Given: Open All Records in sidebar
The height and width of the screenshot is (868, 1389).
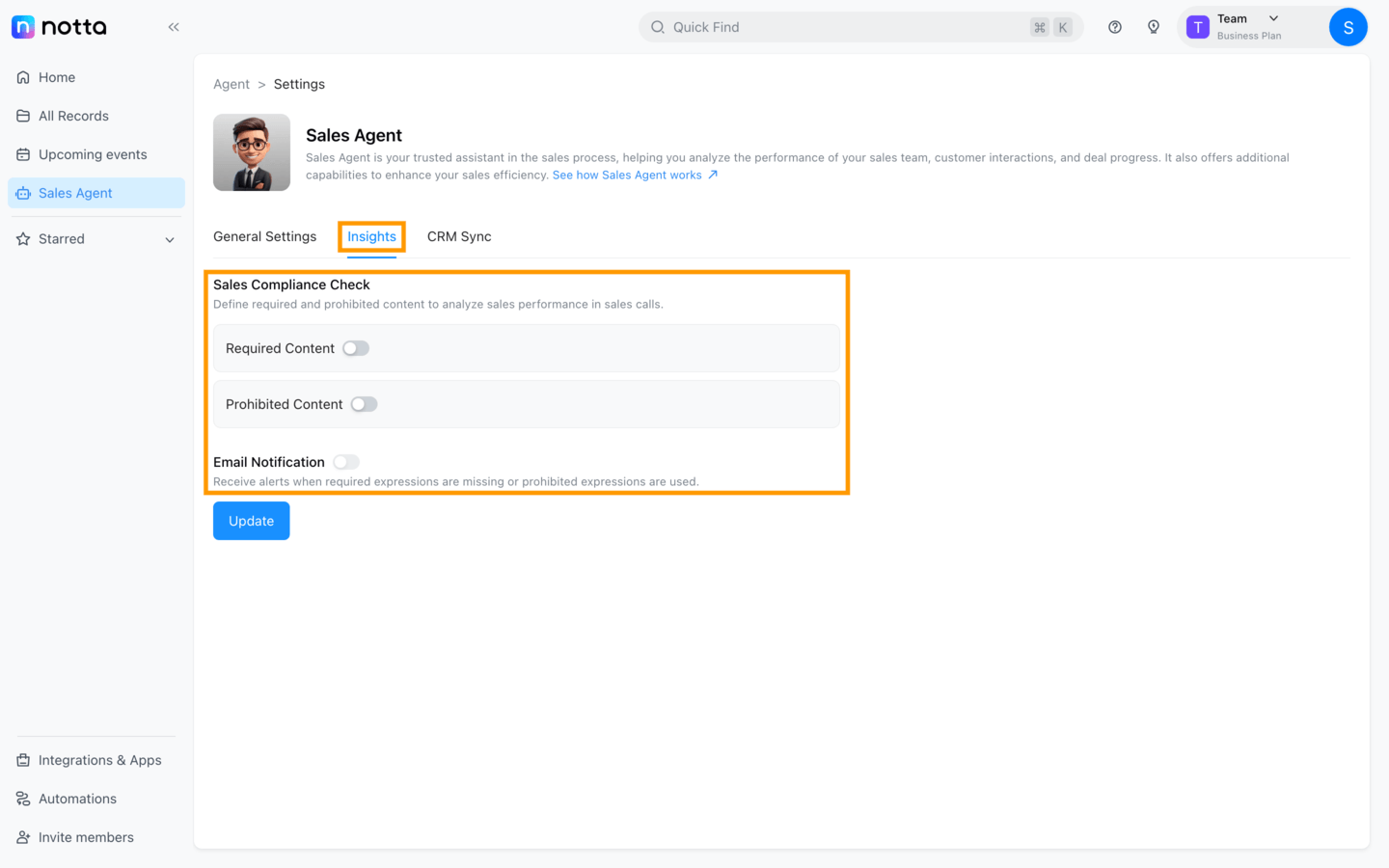Looking at the screenshot, I should tap(96, 116).
